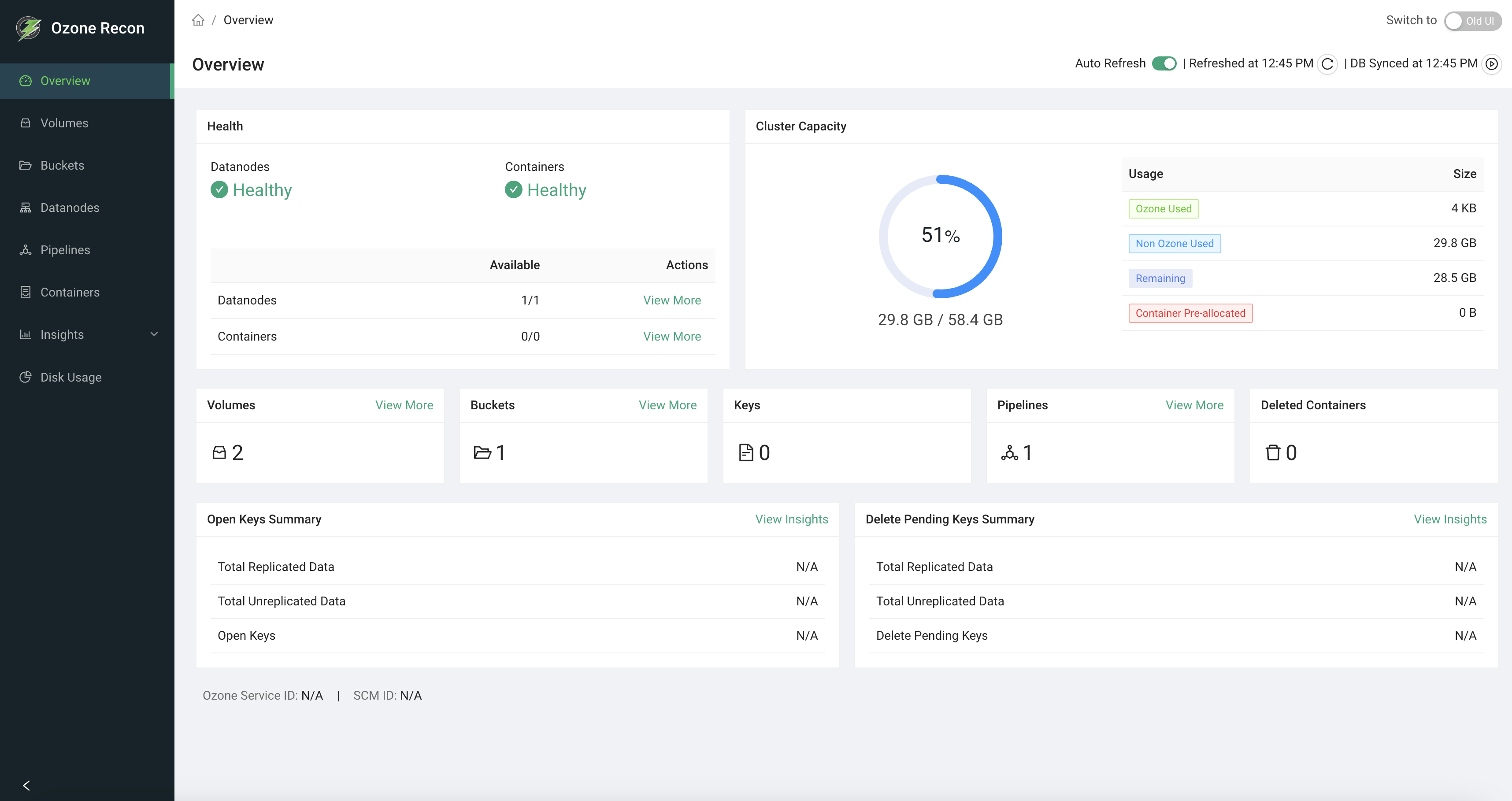Click the Ozone Recon lightning logo
Image resolution: width=1512 pixels, height=801 pixels.
tap(28, 27)
